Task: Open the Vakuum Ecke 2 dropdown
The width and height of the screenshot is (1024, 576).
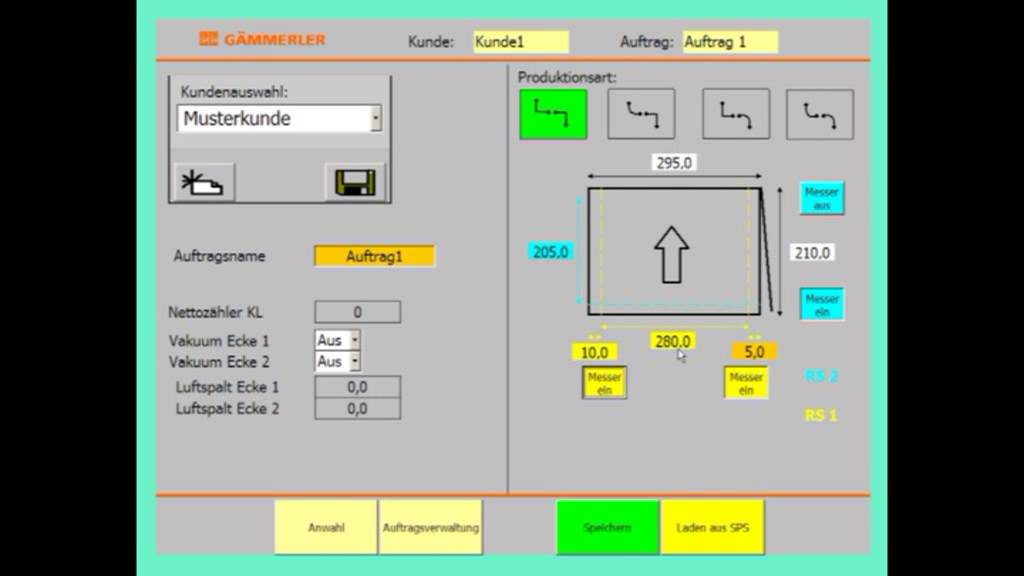Action: pos(355,361)
